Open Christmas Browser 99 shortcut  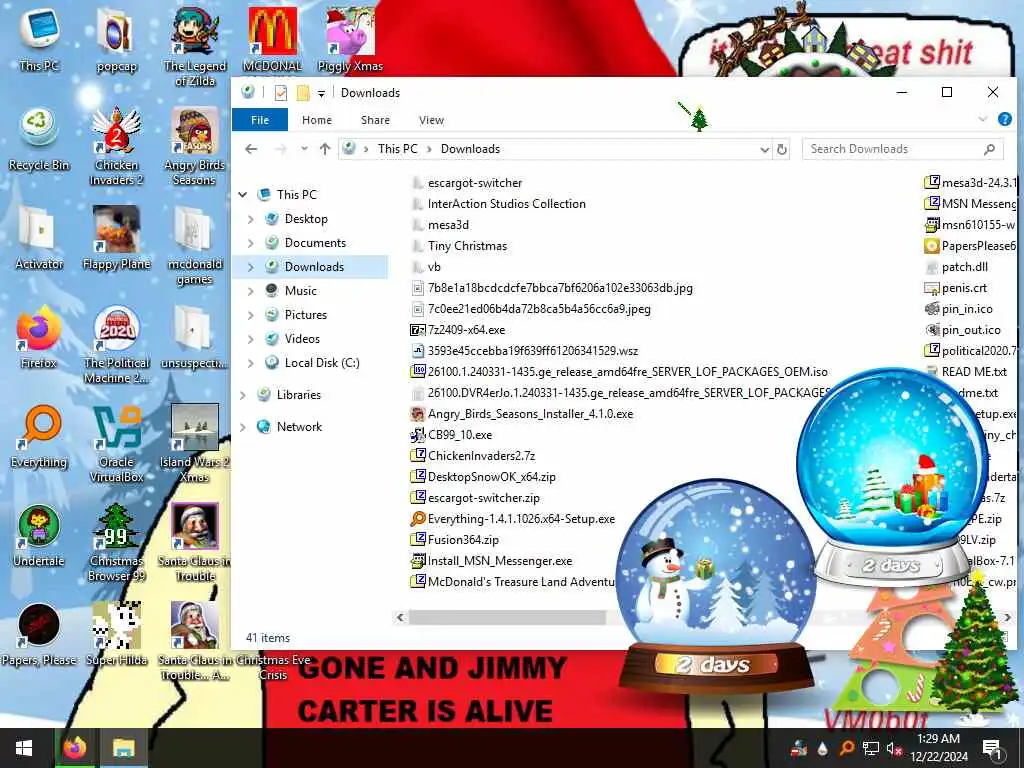pos(116,543)
